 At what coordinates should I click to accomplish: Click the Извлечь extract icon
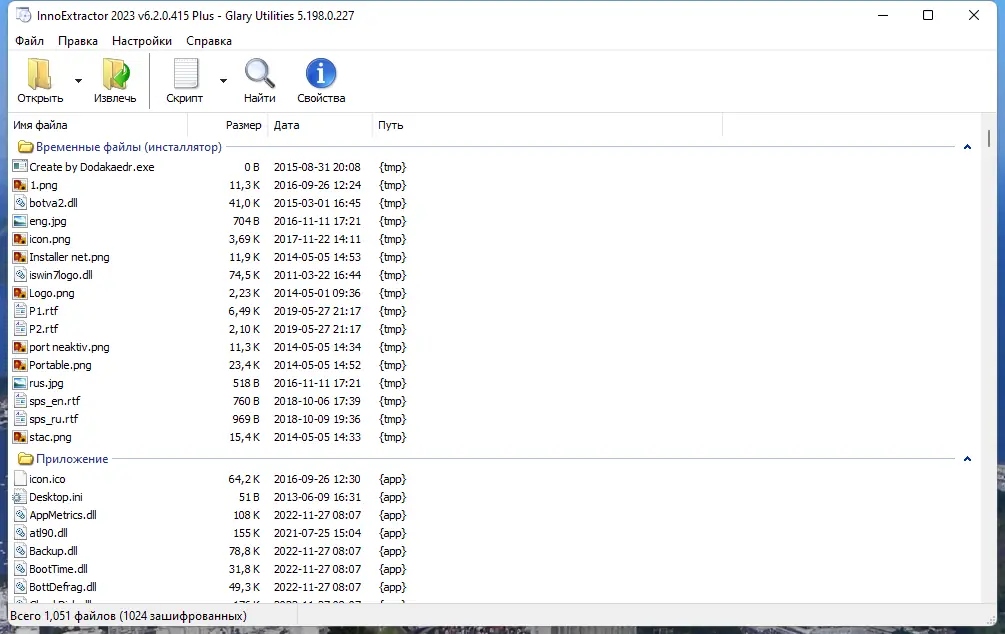pos(115,74)
